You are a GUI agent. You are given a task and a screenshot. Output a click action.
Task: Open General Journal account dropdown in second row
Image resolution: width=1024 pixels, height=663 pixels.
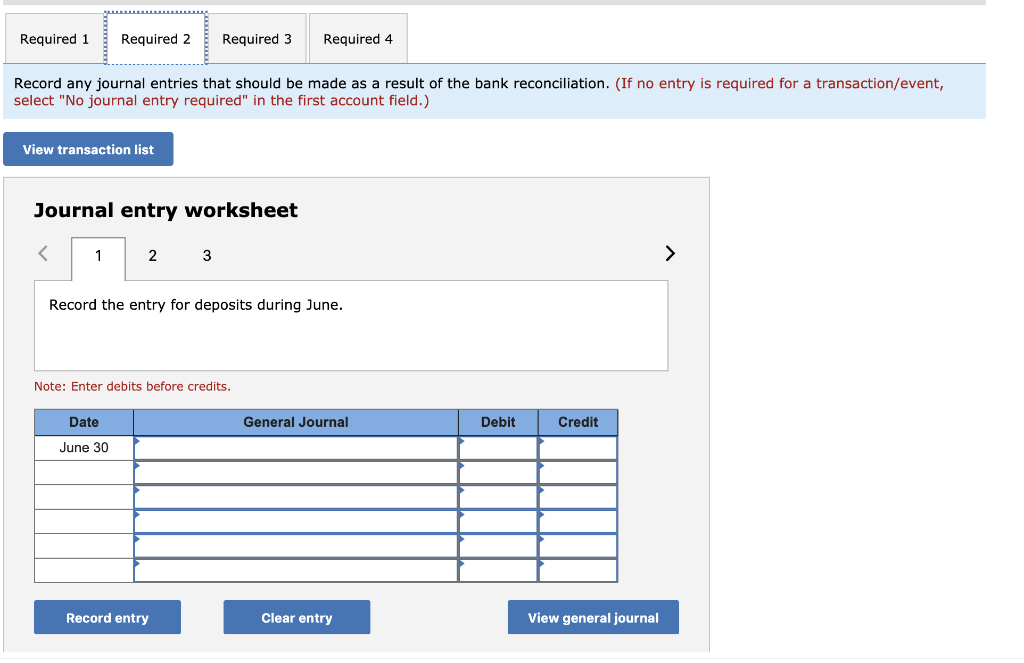coord(296,472)
